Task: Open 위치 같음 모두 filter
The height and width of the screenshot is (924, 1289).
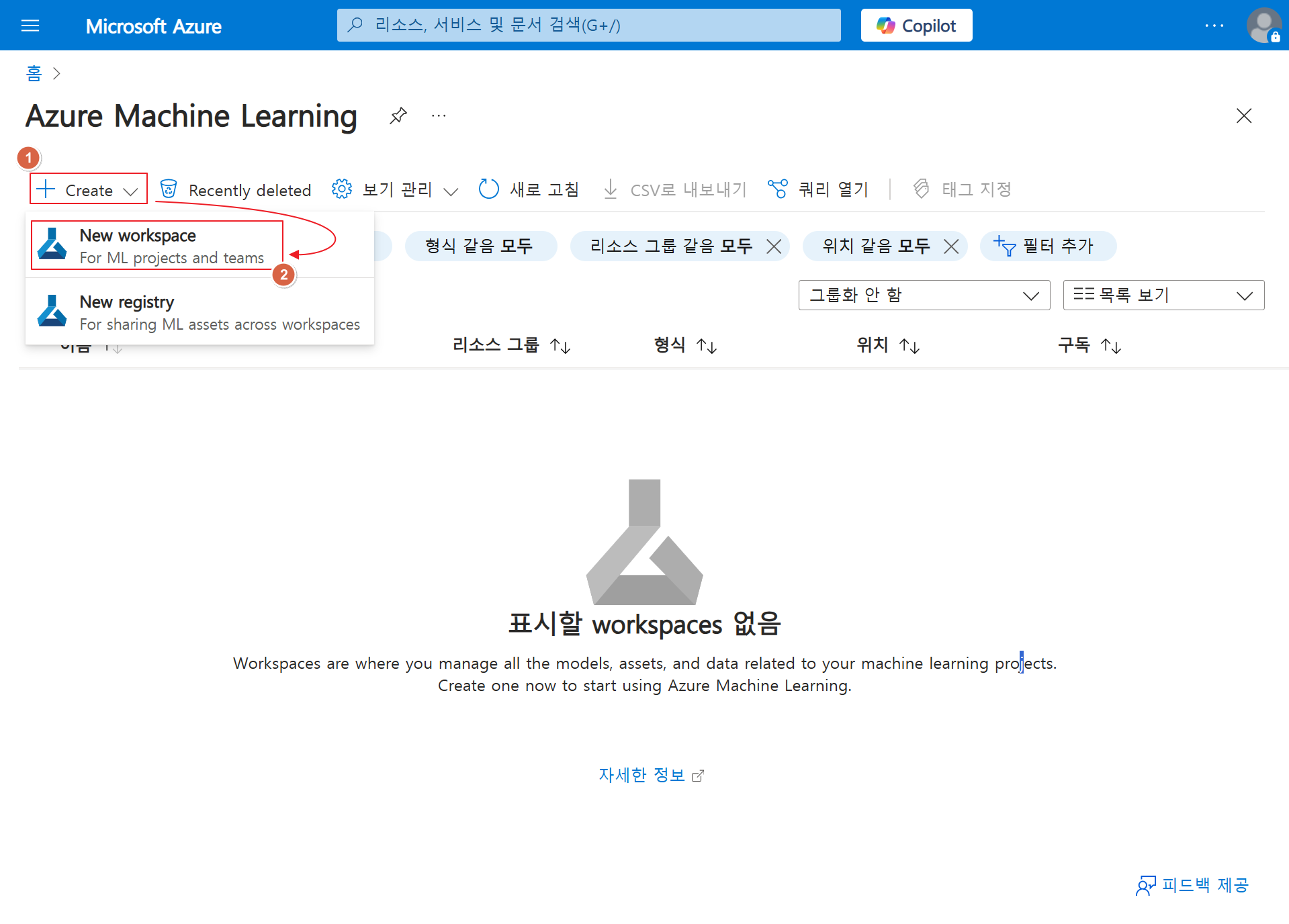Action: (x=876, y=246)
